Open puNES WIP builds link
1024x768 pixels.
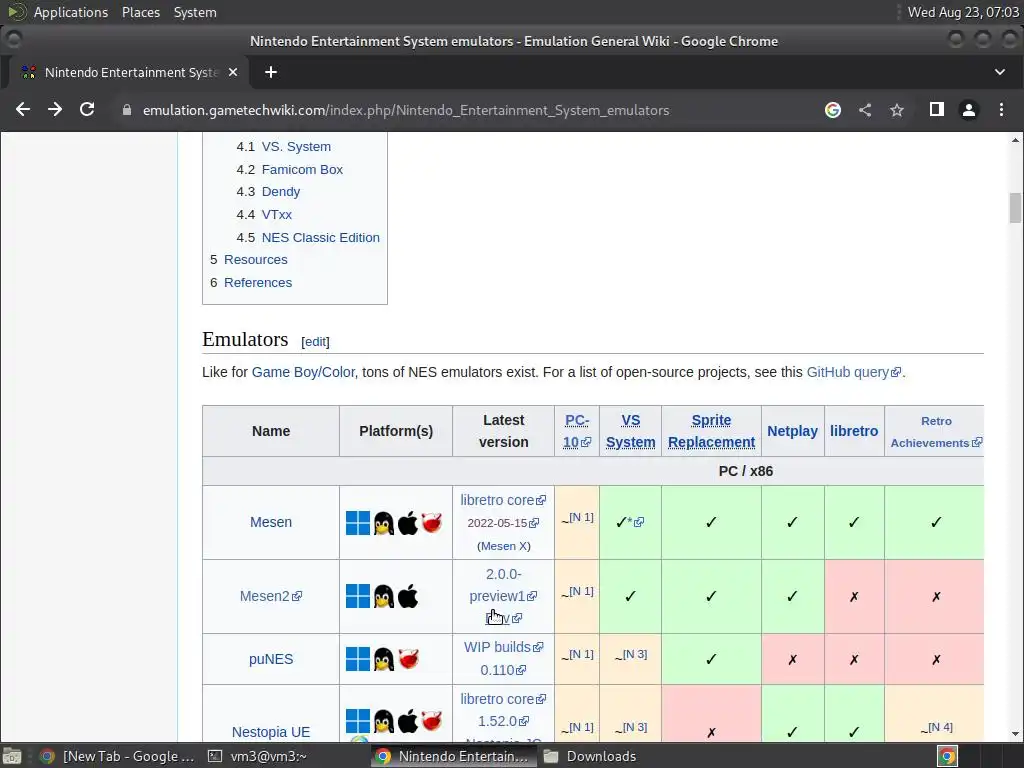[503, 647]
